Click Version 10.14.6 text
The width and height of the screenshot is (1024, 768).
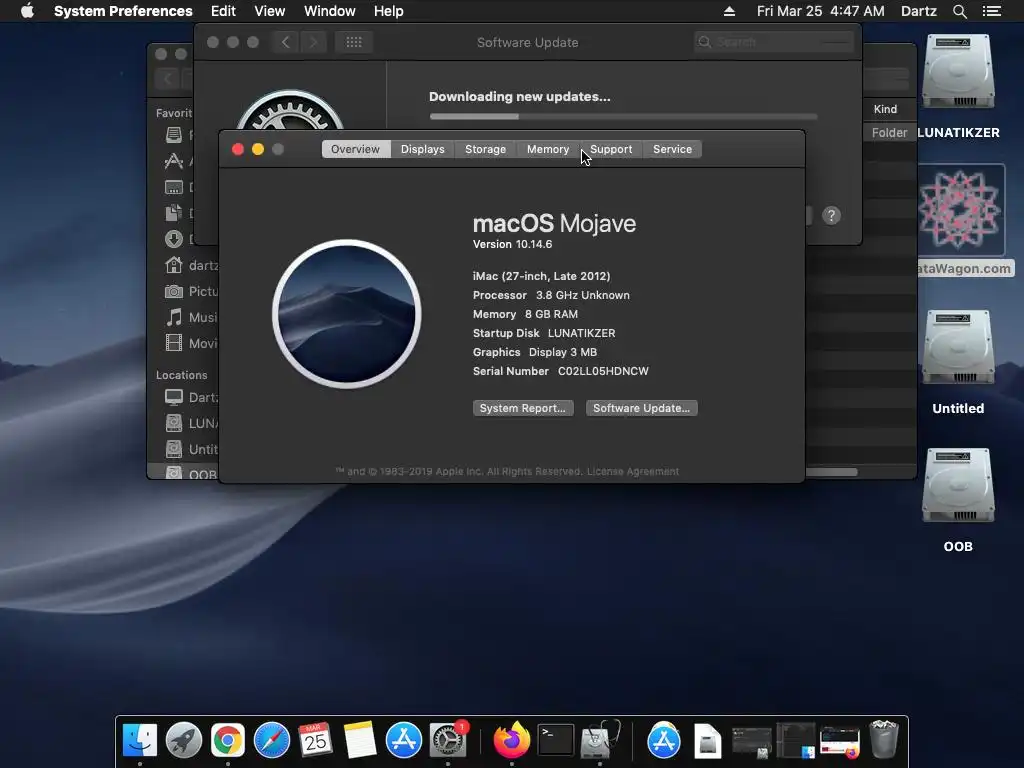(x=513, y=244)
